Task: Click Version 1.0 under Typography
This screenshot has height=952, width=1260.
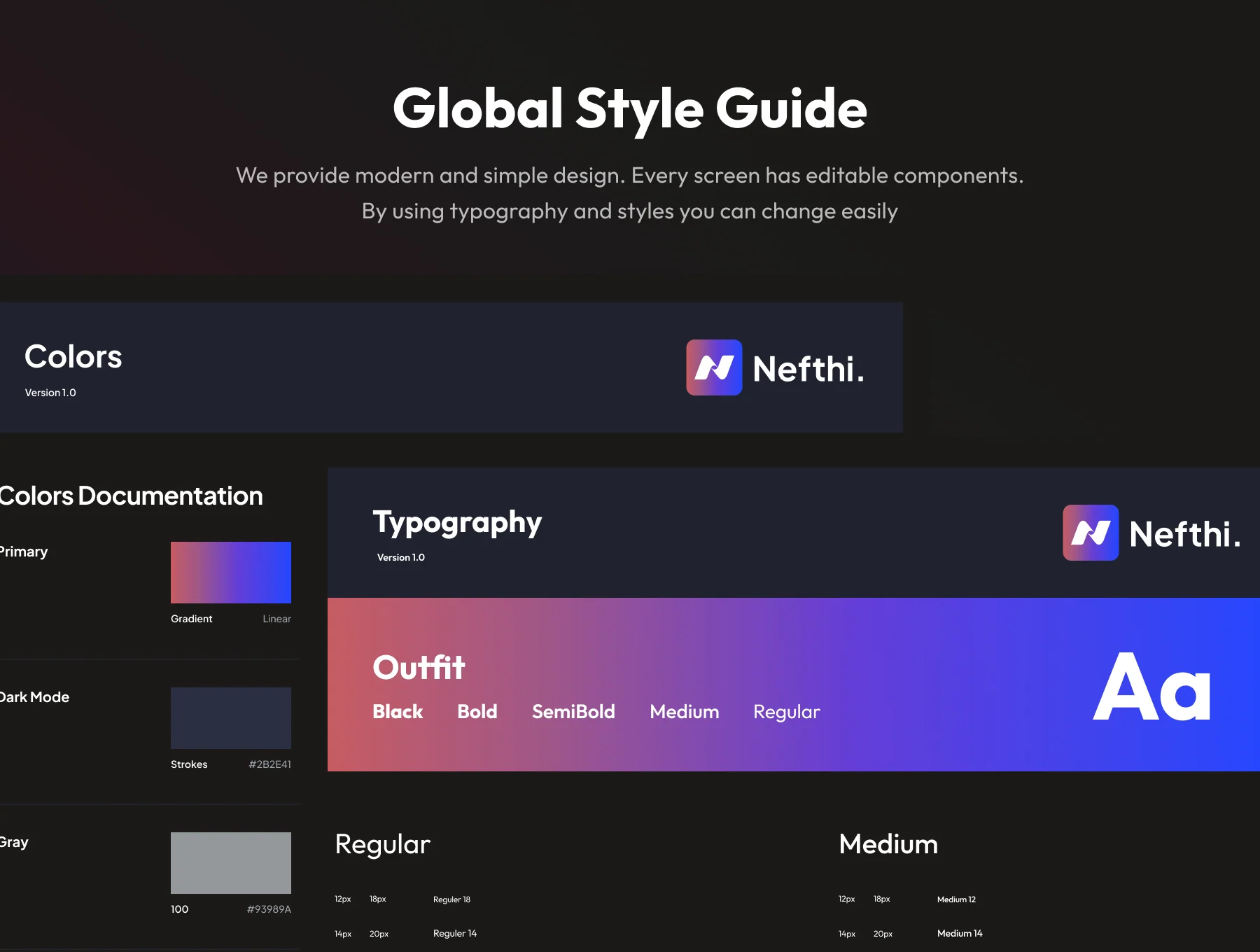Action: click(401, 557)
